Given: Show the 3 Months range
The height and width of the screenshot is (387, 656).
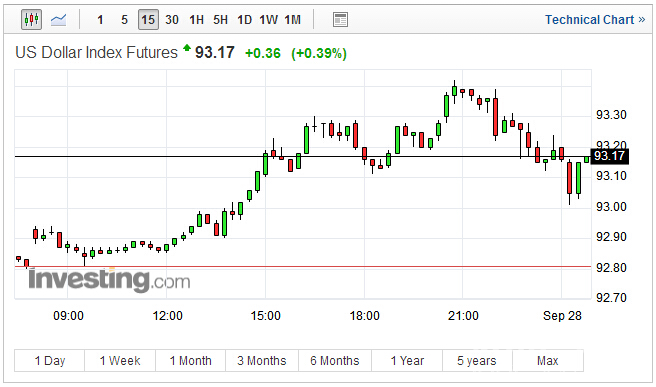Looking at the screenshot, I should click(x=262, y=361).
